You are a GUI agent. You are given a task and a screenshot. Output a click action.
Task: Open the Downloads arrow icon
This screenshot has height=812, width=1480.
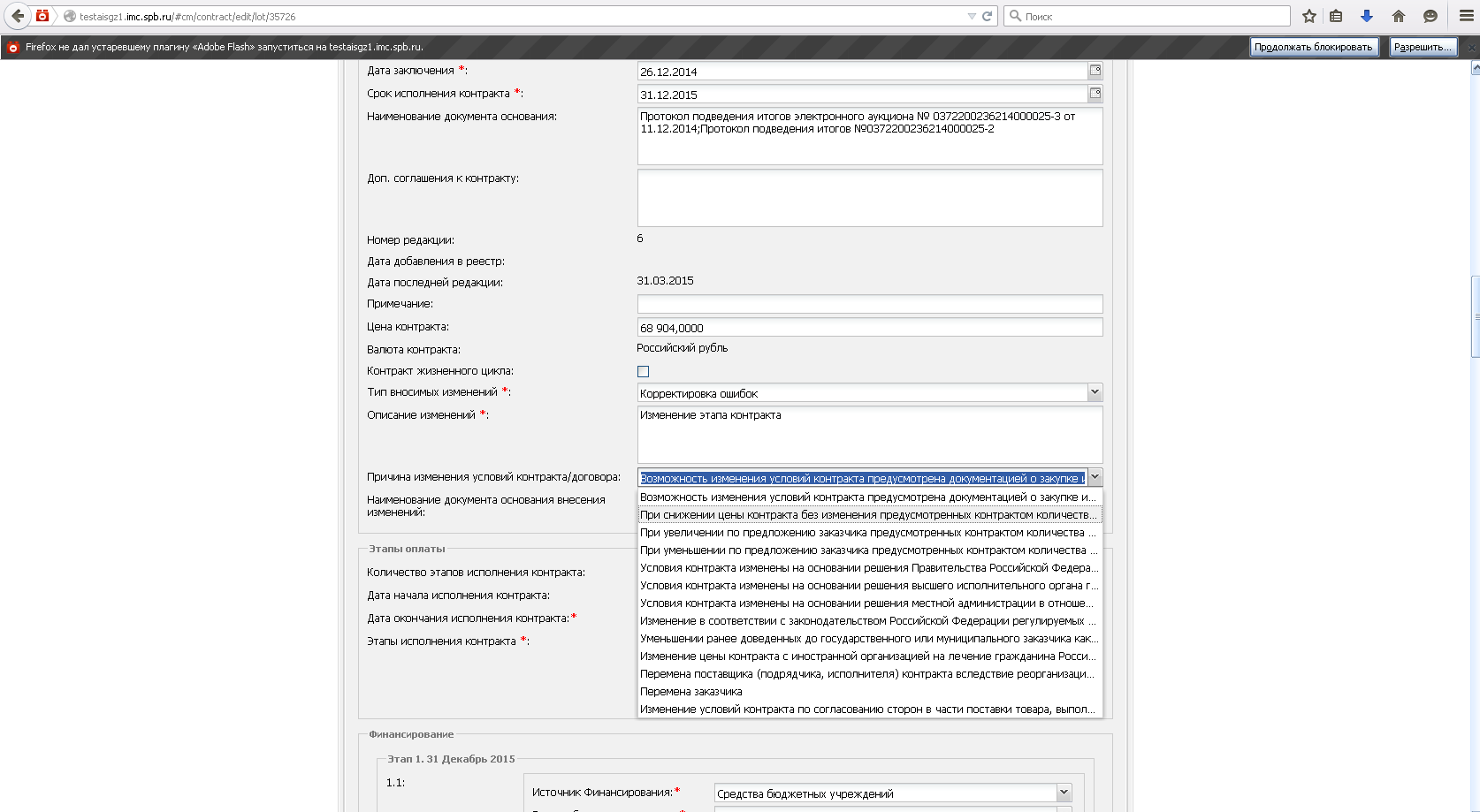point(1367,16)
